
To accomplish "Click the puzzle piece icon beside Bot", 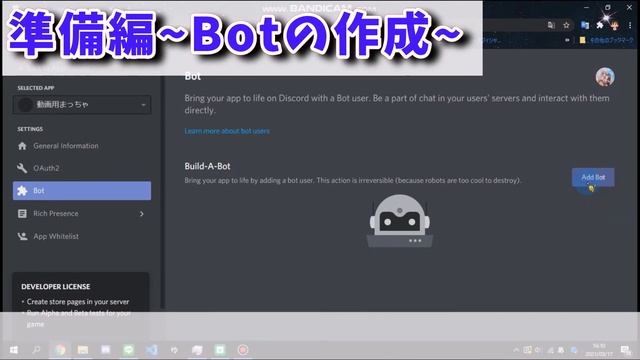I will pos(22,191).
